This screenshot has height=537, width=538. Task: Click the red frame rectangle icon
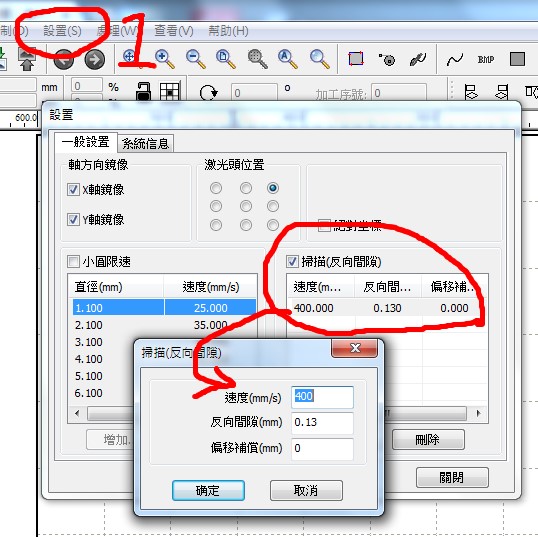(356, 59)
